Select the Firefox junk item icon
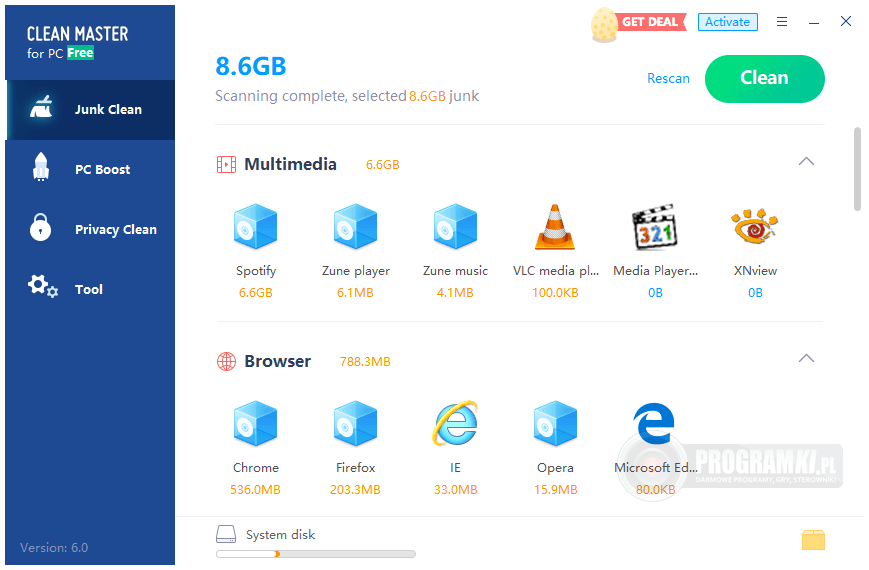Viewport: 869px width, 570px height. 355,423
